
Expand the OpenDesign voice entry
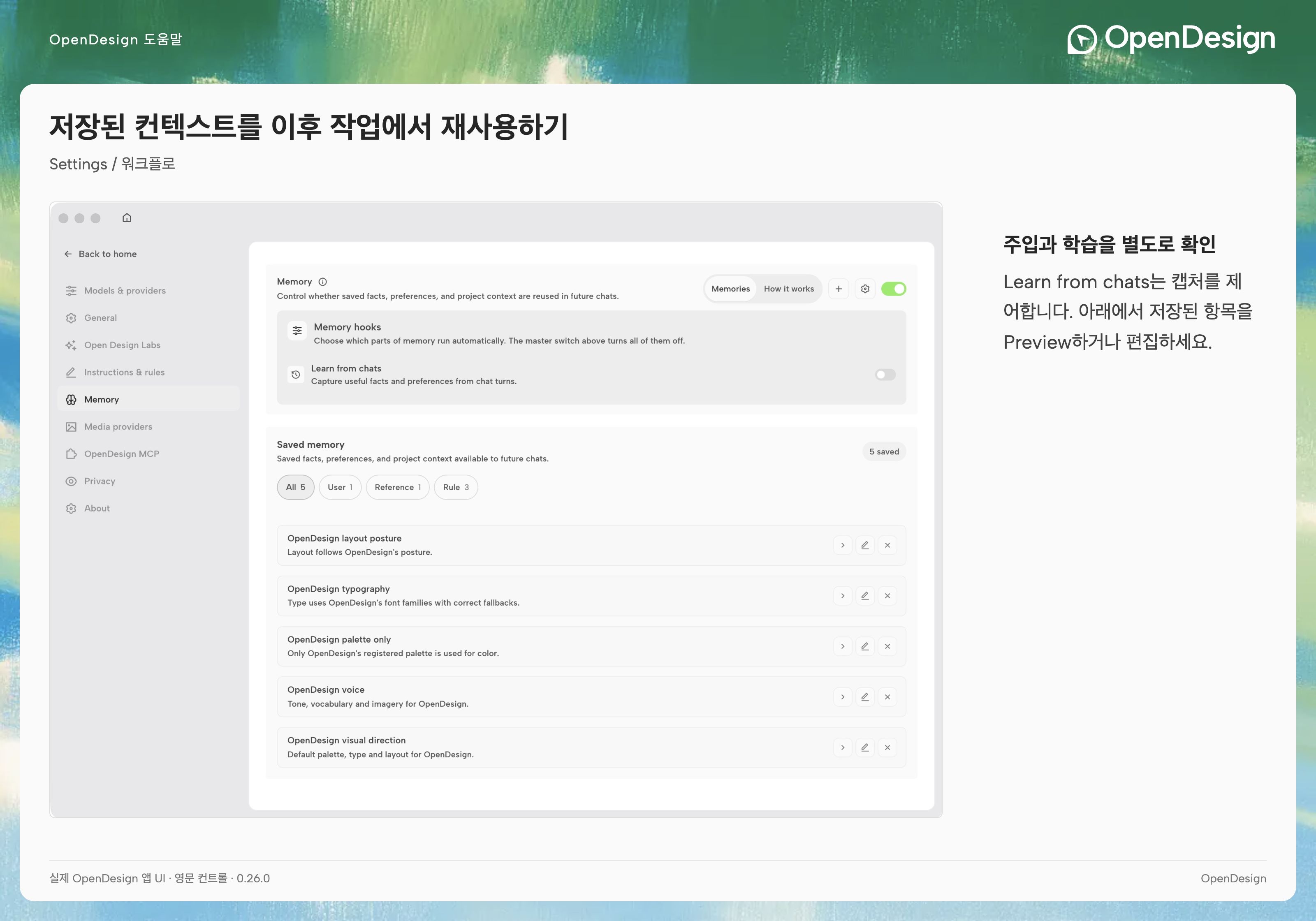pyautogui.click(x=843, y=697)
